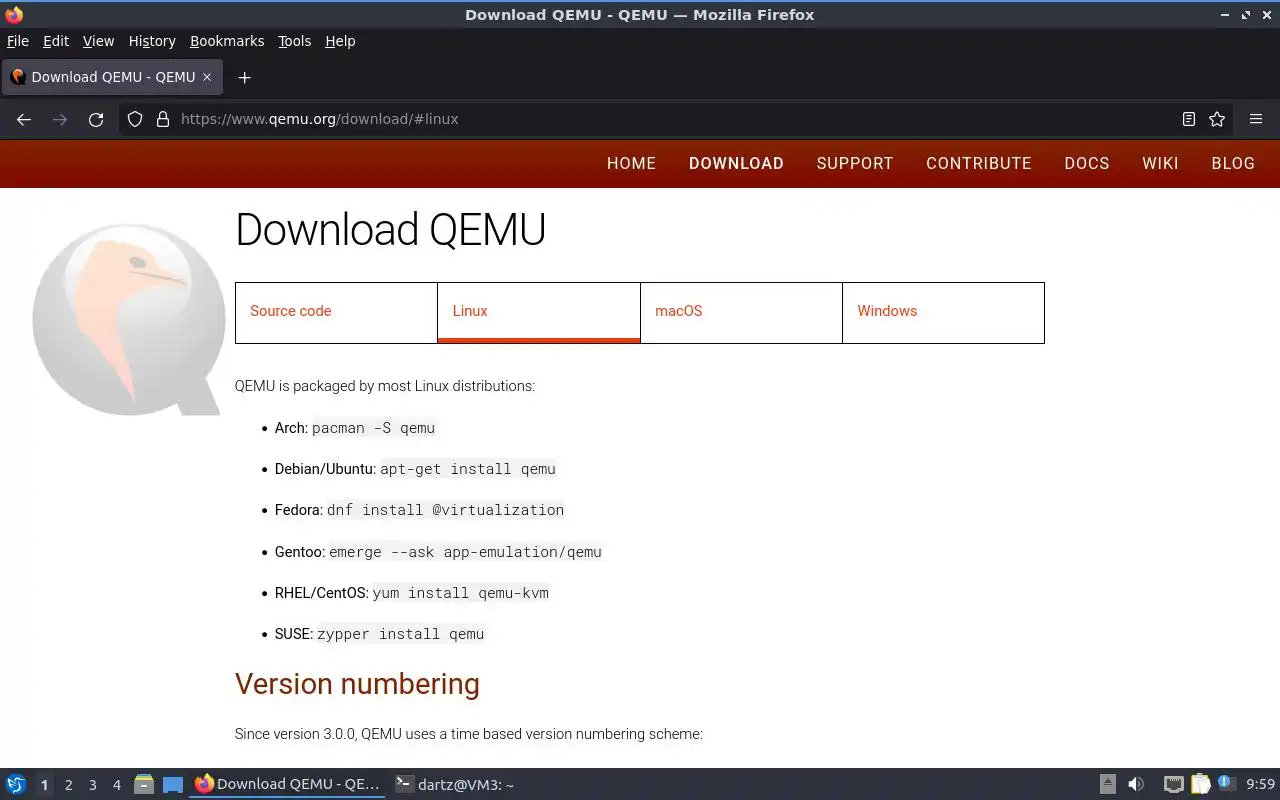Close the Download QEMU tab
This screenshot has height=800, width=1280.
(207, 77)
